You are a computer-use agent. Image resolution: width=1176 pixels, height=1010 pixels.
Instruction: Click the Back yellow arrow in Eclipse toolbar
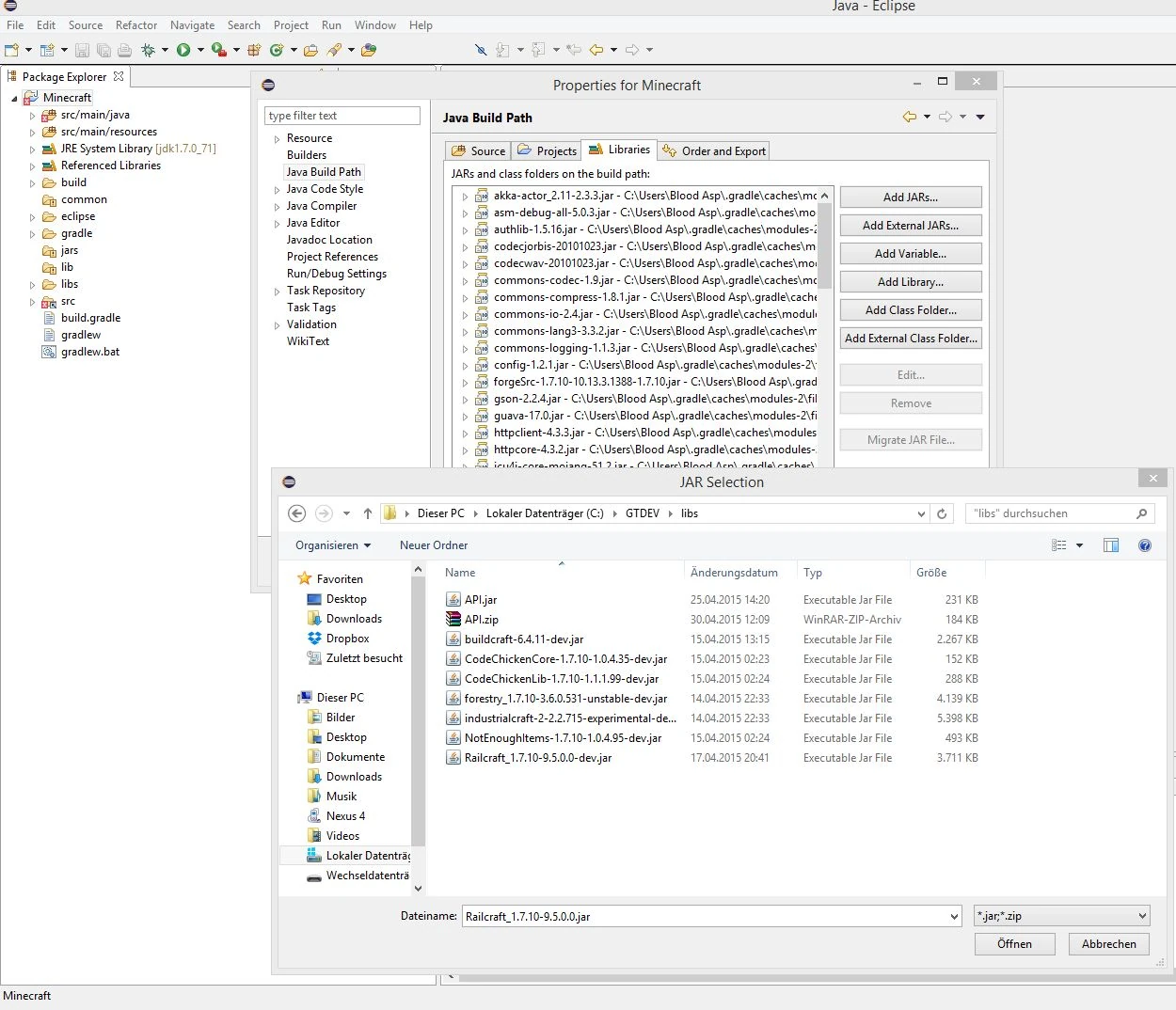tap(596, 50)
